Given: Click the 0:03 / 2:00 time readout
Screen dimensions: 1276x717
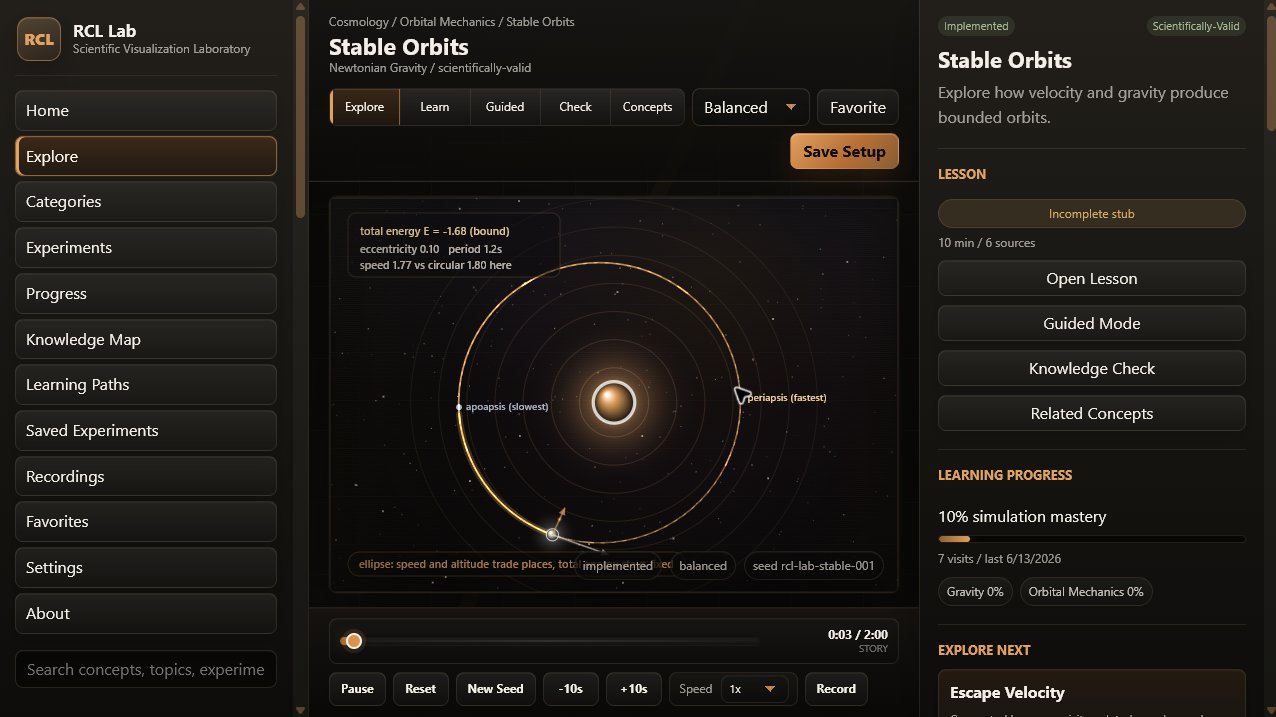Looking at the screenshot, I should (857, 634).
